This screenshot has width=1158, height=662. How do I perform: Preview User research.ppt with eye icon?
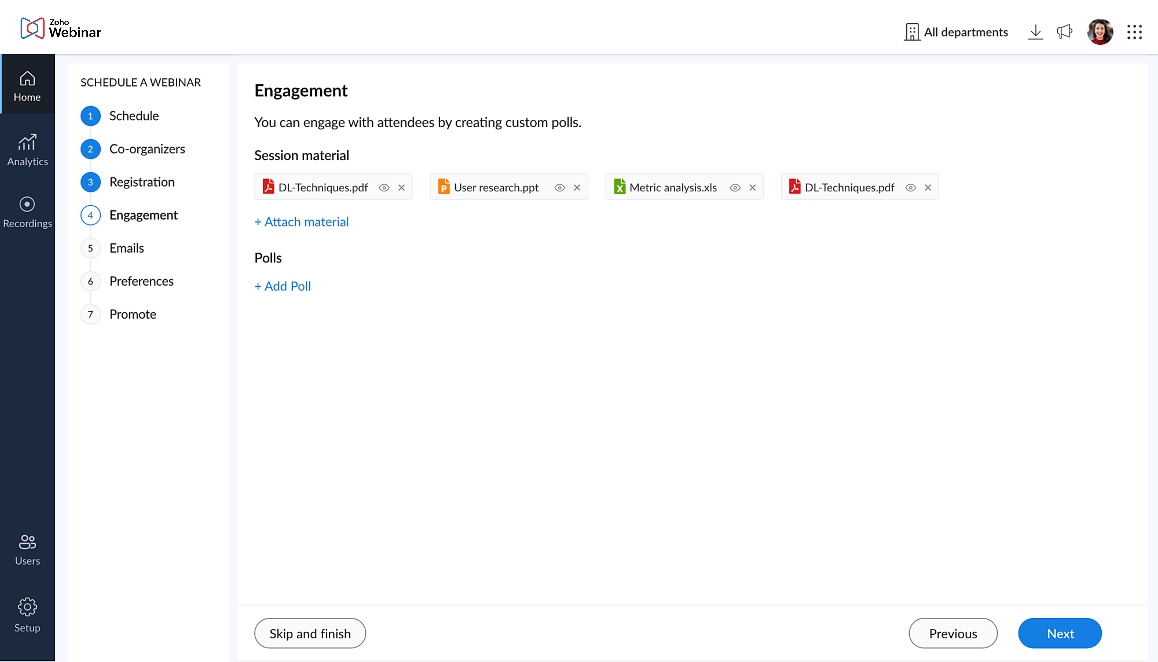click(x=560, y=188)
